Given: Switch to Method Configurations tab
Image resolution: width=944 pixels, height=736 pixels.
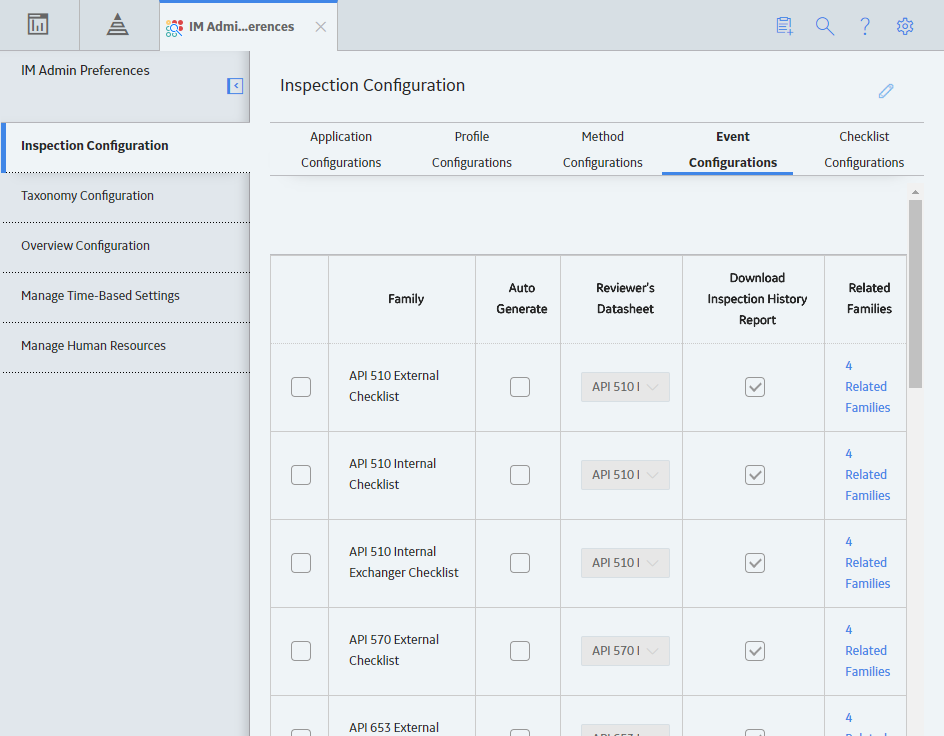Looking at the screenshot, I should coord(603,149).
